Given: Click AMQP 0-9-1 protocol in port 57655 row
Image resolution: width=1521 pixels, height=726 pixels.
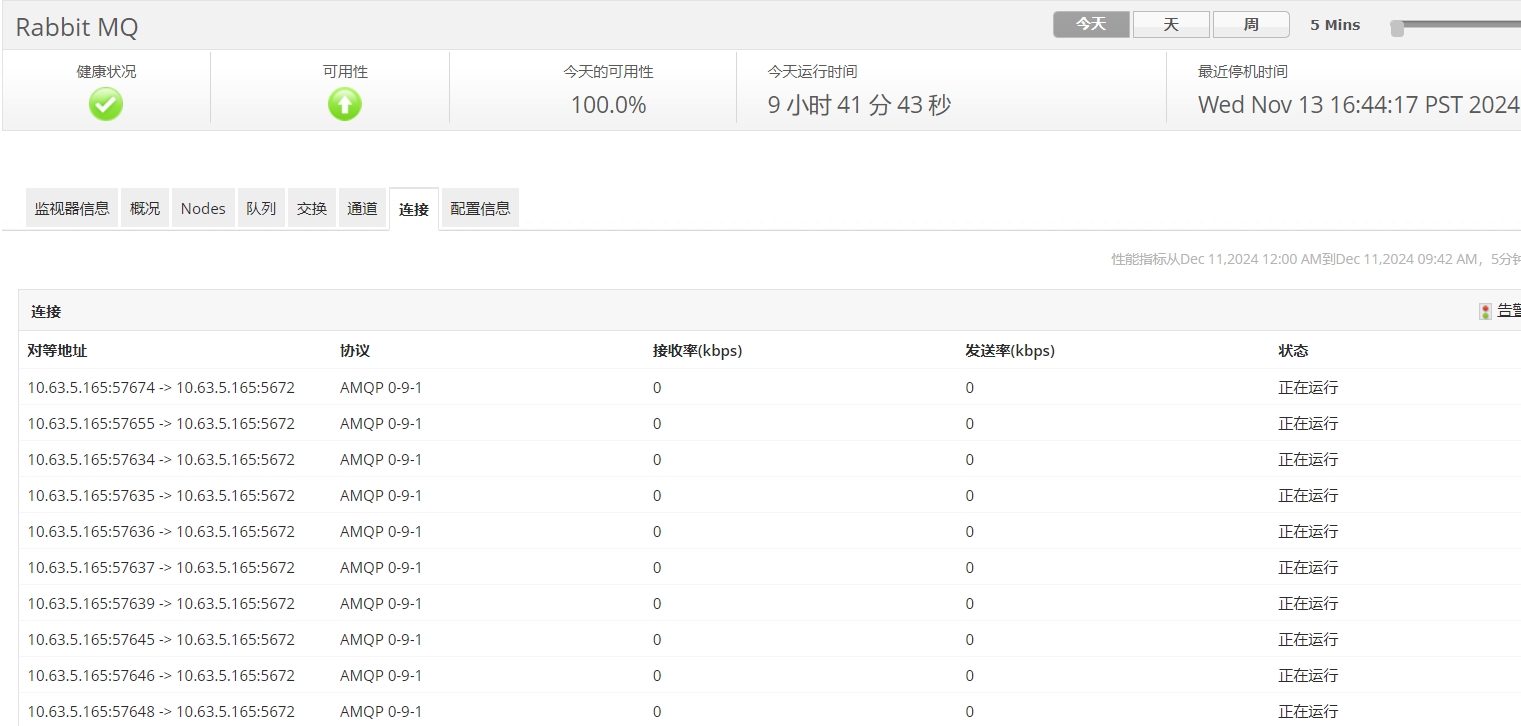Looking at the screenshot, I should 381,423.
